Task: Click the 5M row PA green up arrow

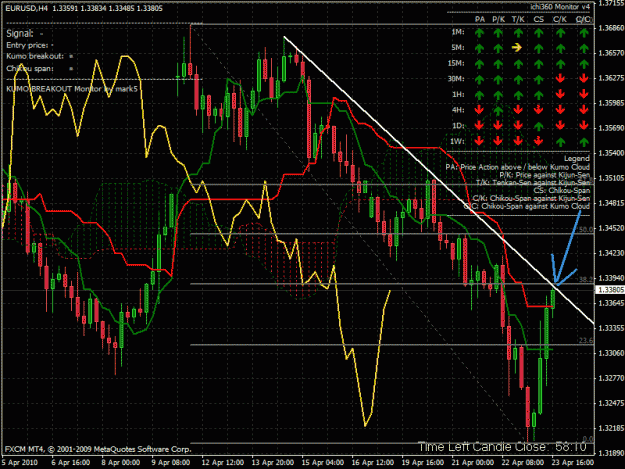Action: pyautogui.click(x=479, y=48)
